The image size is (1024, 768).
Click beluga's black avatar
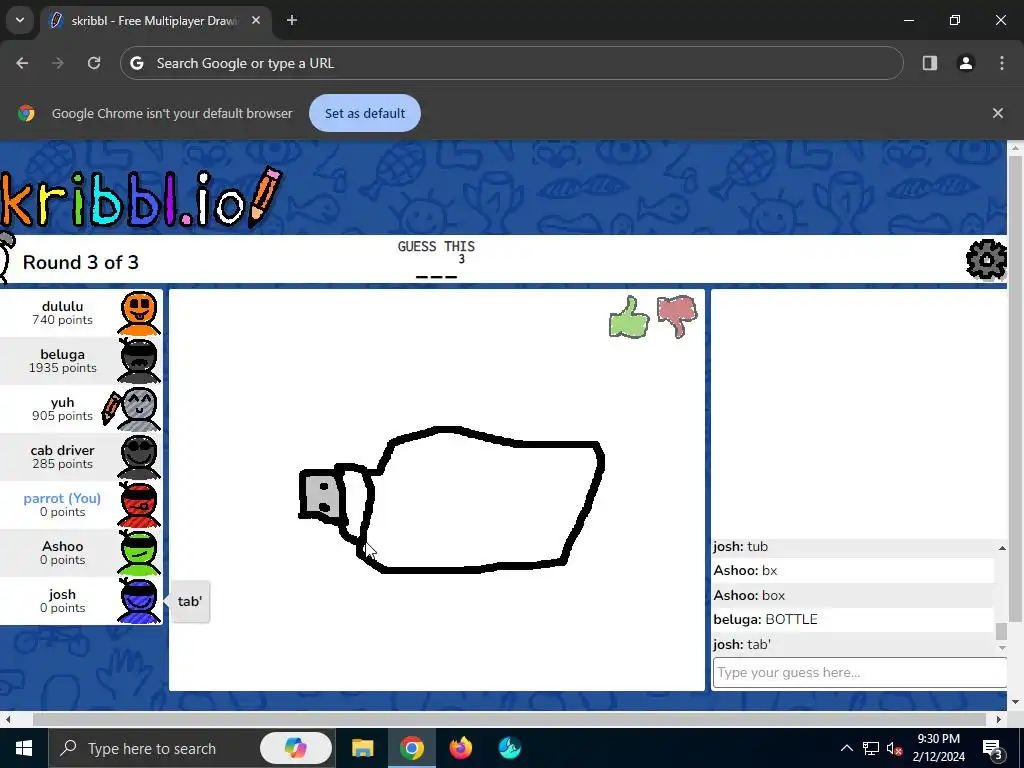pyautogui.click(x=139, y=360)
